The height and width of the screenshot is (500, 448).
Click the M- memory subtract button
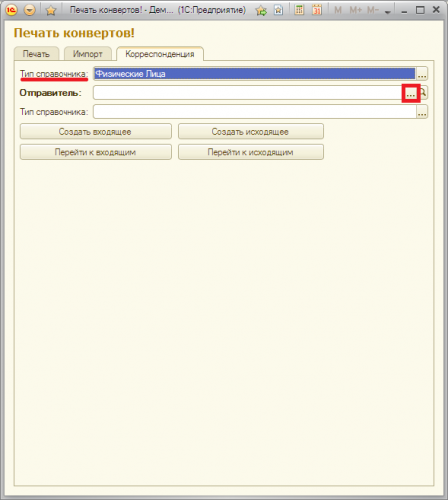(373, 10)
